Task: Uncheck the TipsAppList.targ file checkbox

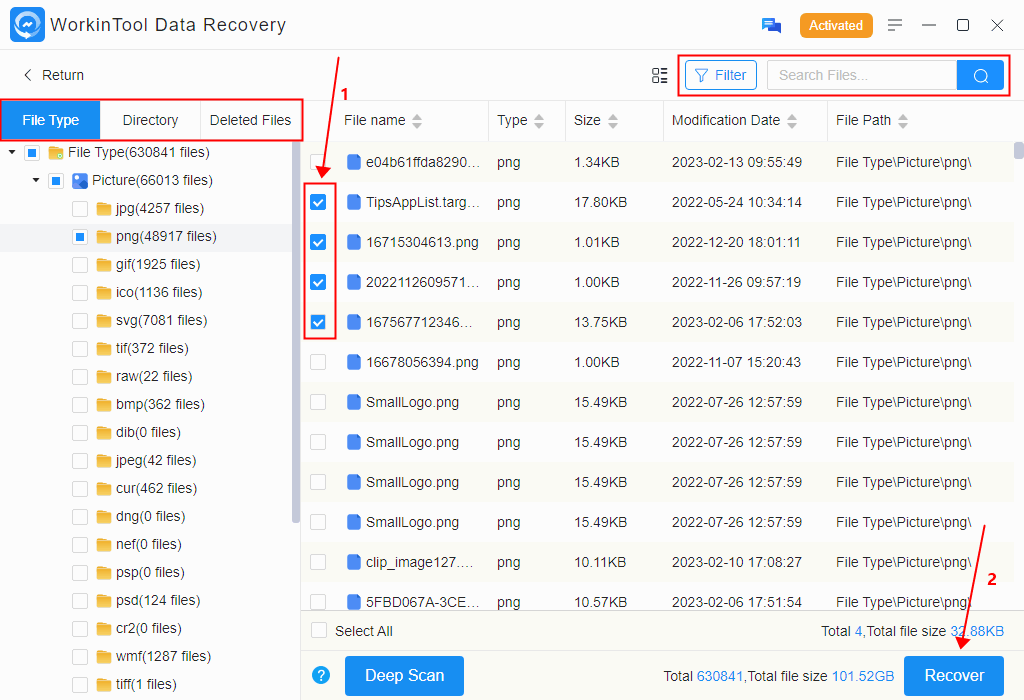Action: [x=318, y=202]
